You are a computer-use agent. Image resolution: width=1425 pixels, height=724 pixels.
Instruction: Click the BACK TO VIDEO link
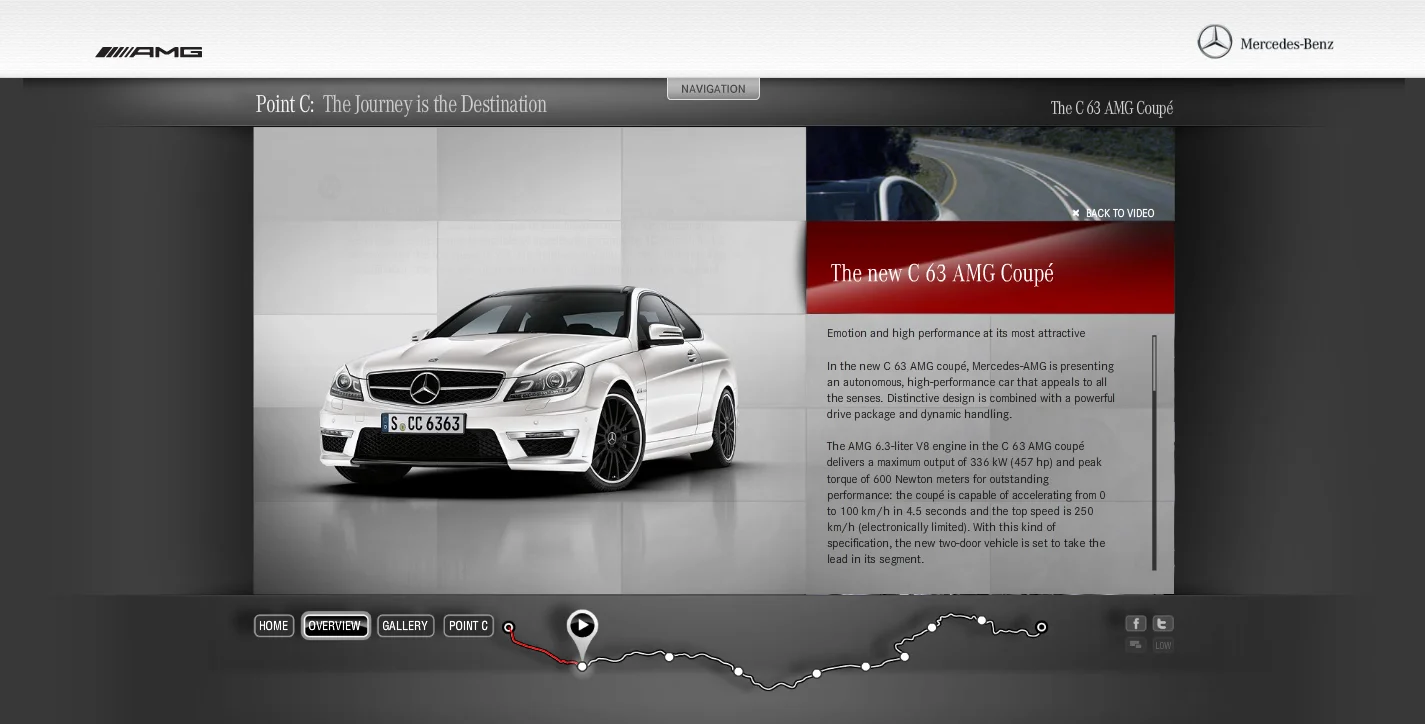pos(1113,213)
